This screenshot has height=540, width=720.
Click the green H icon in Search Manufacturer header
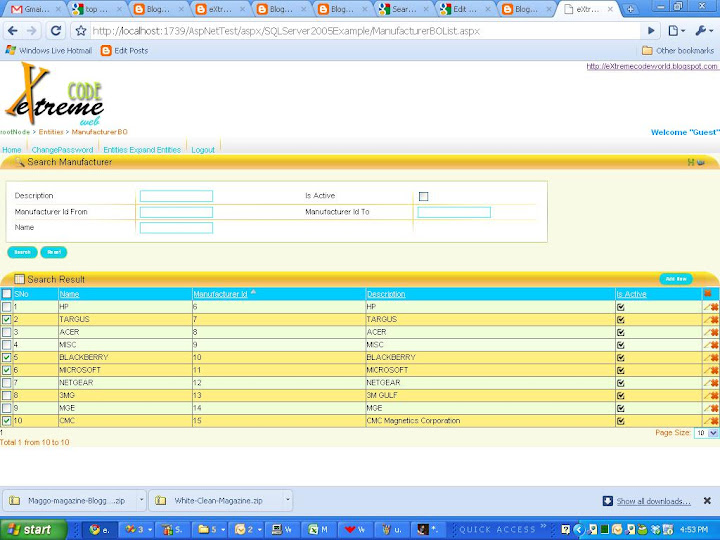[691, 162]
